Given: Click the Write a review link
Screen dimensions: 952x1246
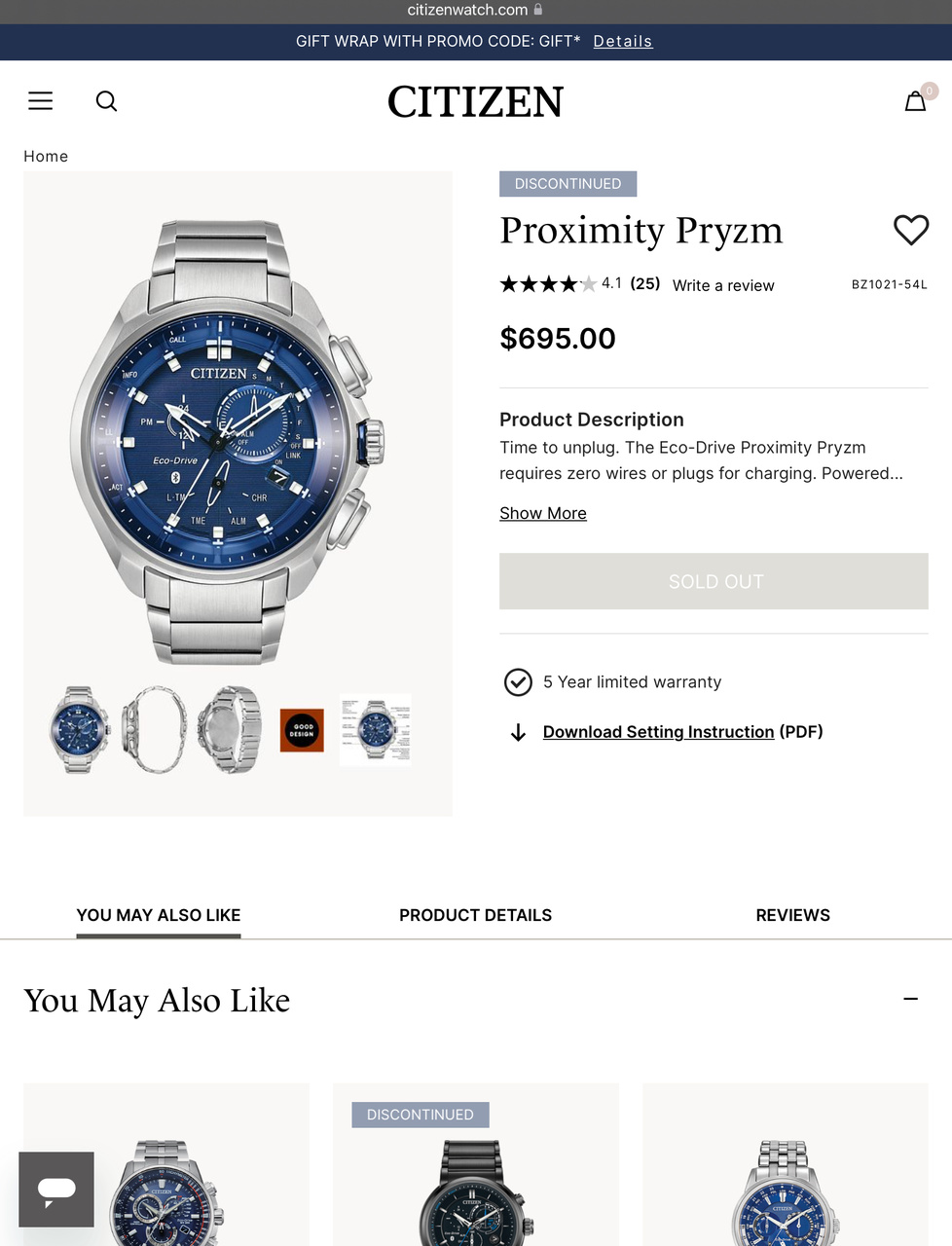Looking at the screenshot, I should (x=723, y=285).
